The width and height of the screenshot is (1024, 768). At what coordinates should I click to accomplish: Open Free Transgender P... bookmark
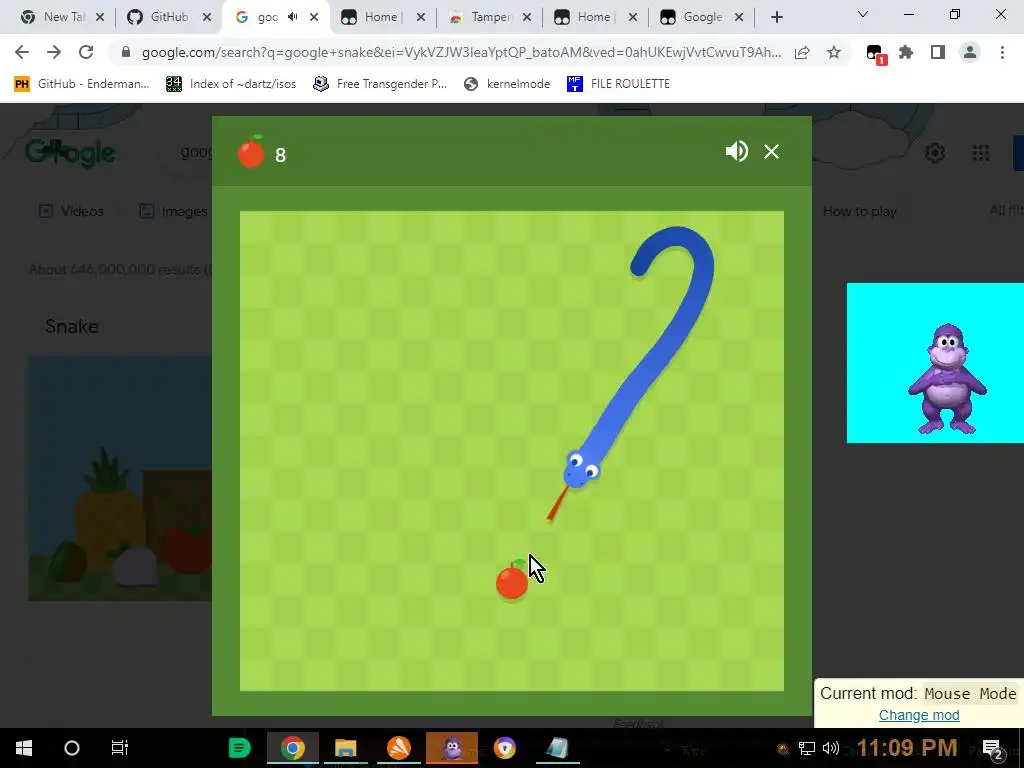[x=380, y=84]
